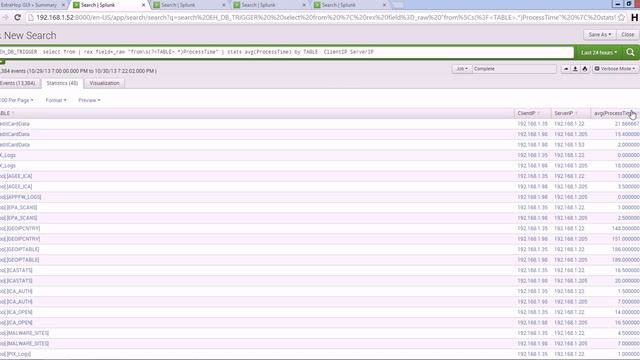The height and width of the screenshot is (360, 640).
Task: Reload the page with browser refresh icon
Action: tap(17, 18)
